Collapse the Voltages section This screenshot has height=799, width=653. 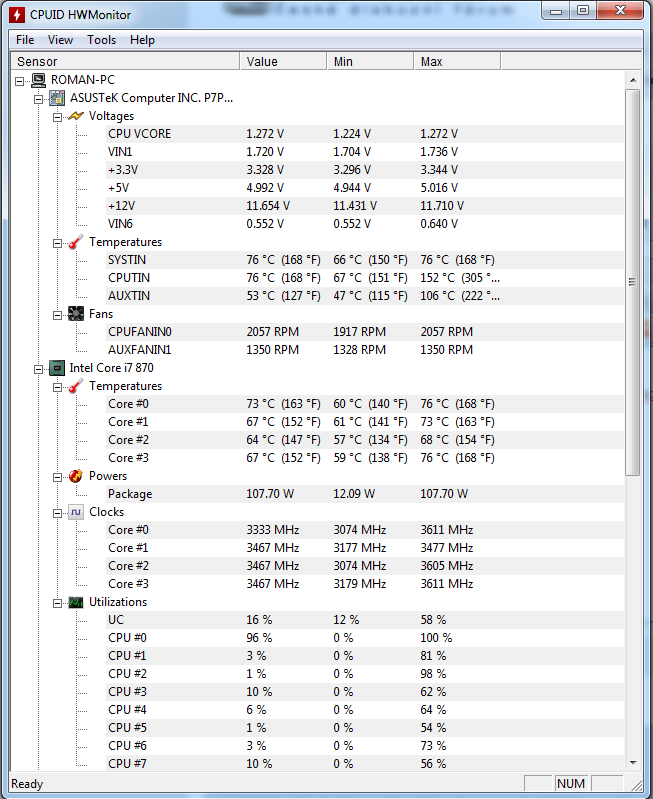coord(58,116)
